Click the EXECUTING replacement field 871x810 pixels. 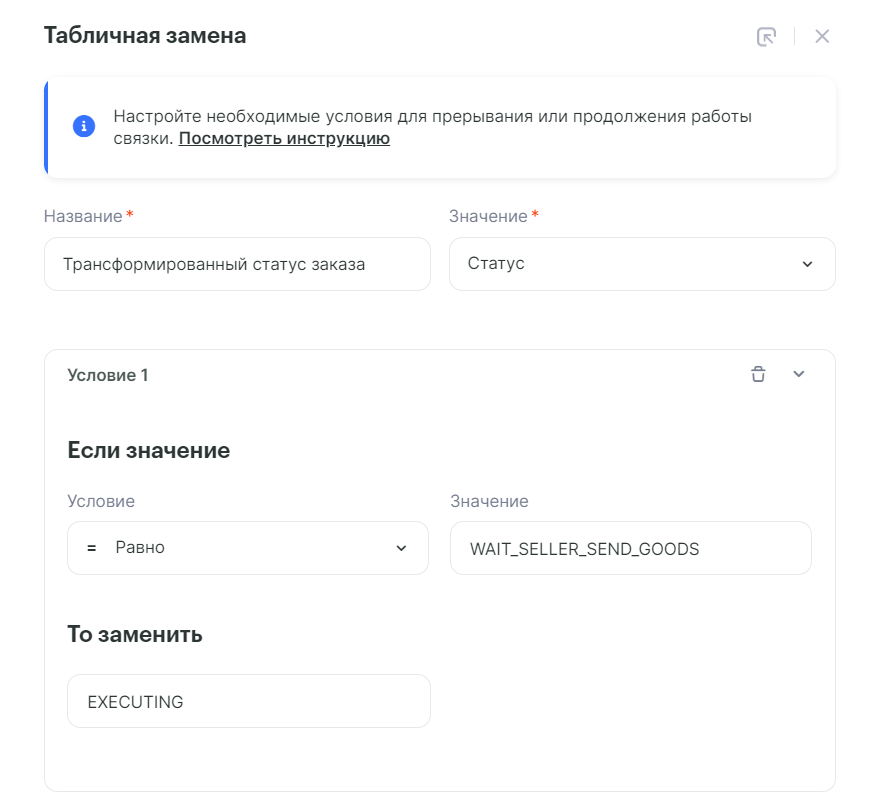248,701
